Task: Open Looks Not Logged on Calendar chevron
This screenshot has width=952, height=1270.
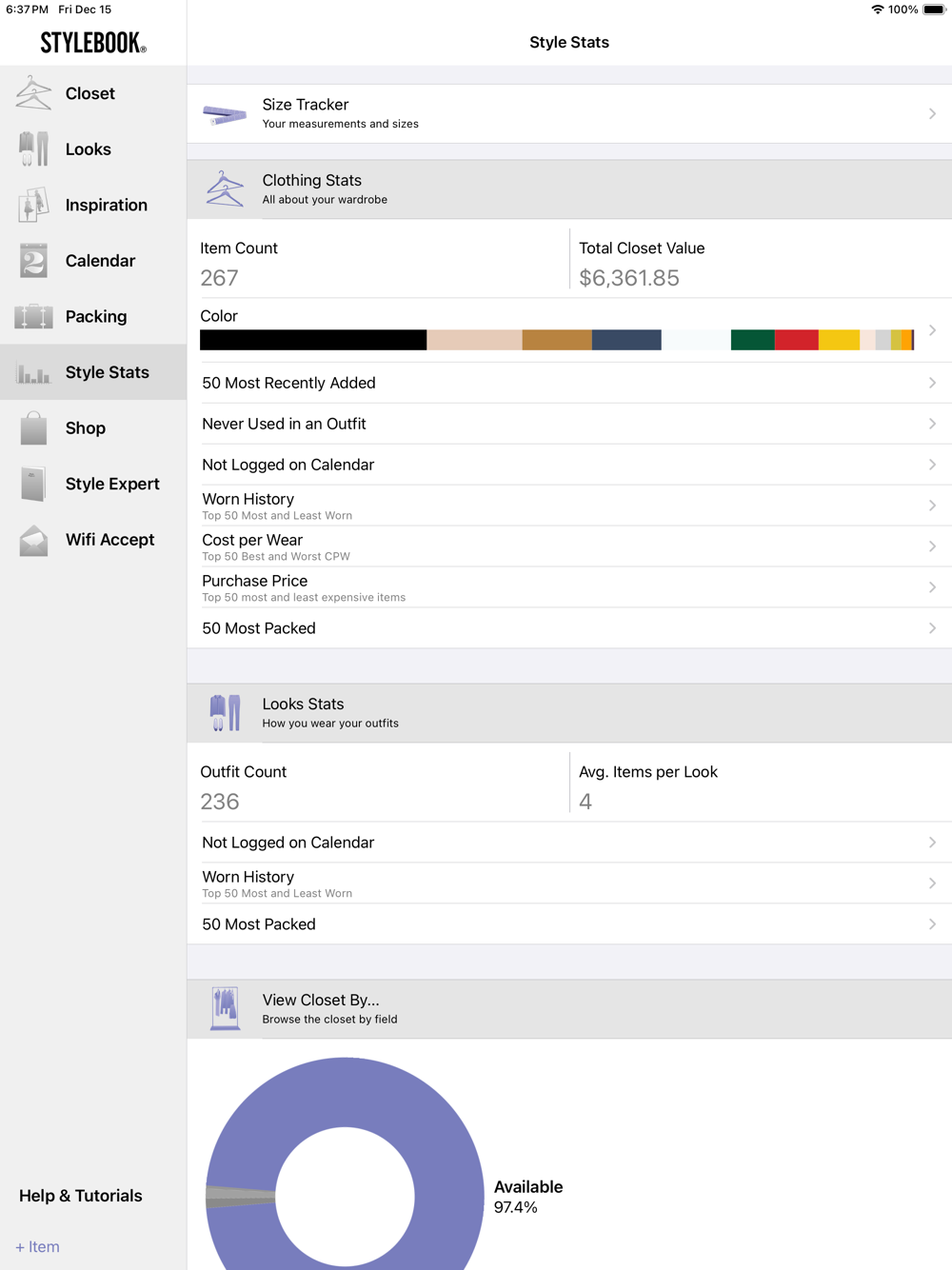Action: (932, 843)
